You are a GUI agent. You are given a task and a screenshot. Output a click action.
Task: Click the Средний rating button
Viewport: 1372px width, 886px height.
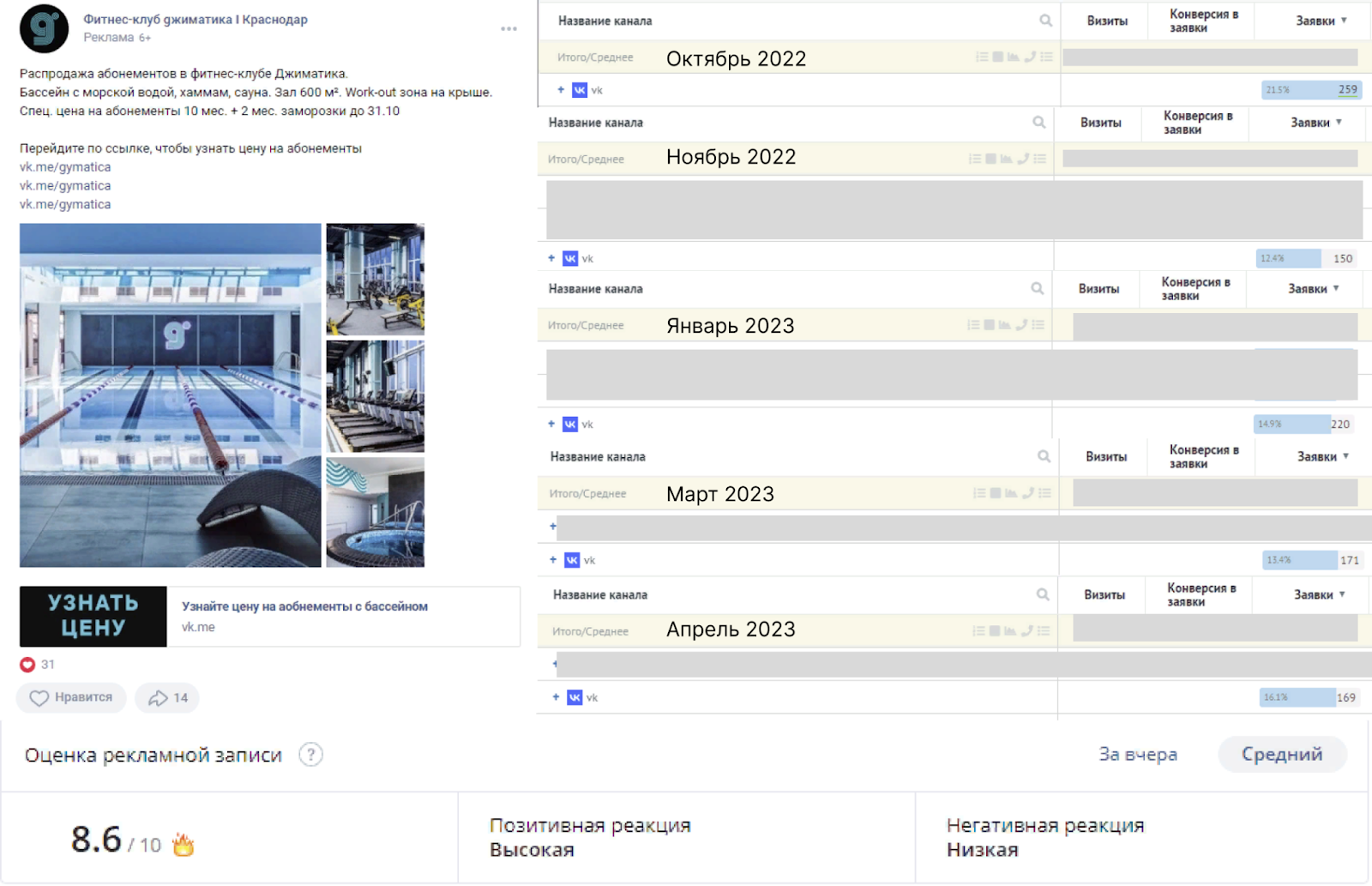pos(1282,754)
